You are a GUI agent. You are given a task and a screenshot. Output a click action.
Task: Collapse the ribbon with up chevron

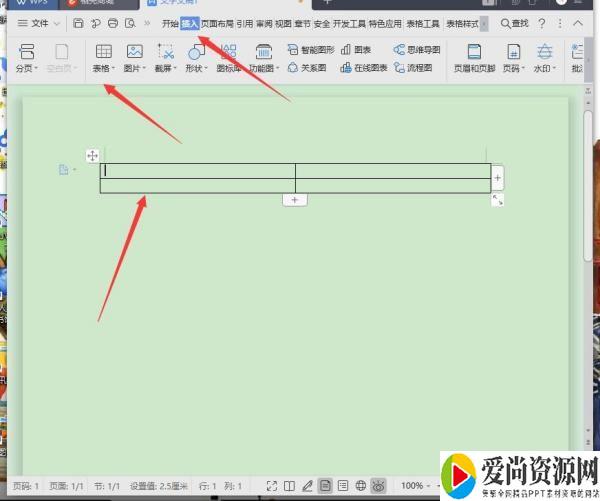(578, 23)
